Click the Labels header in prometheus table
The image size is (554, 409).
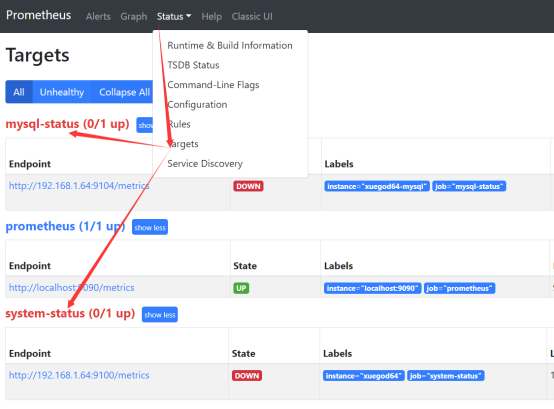338,266
